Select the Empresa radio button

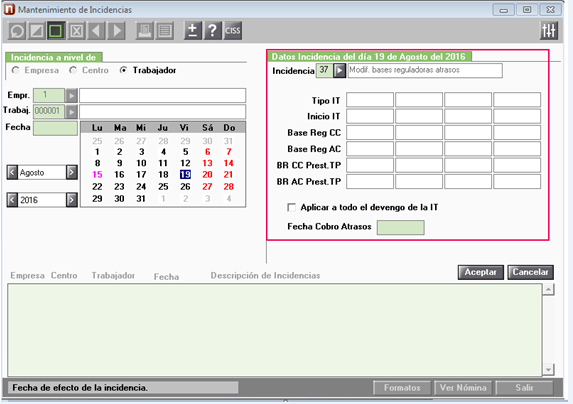15,70
